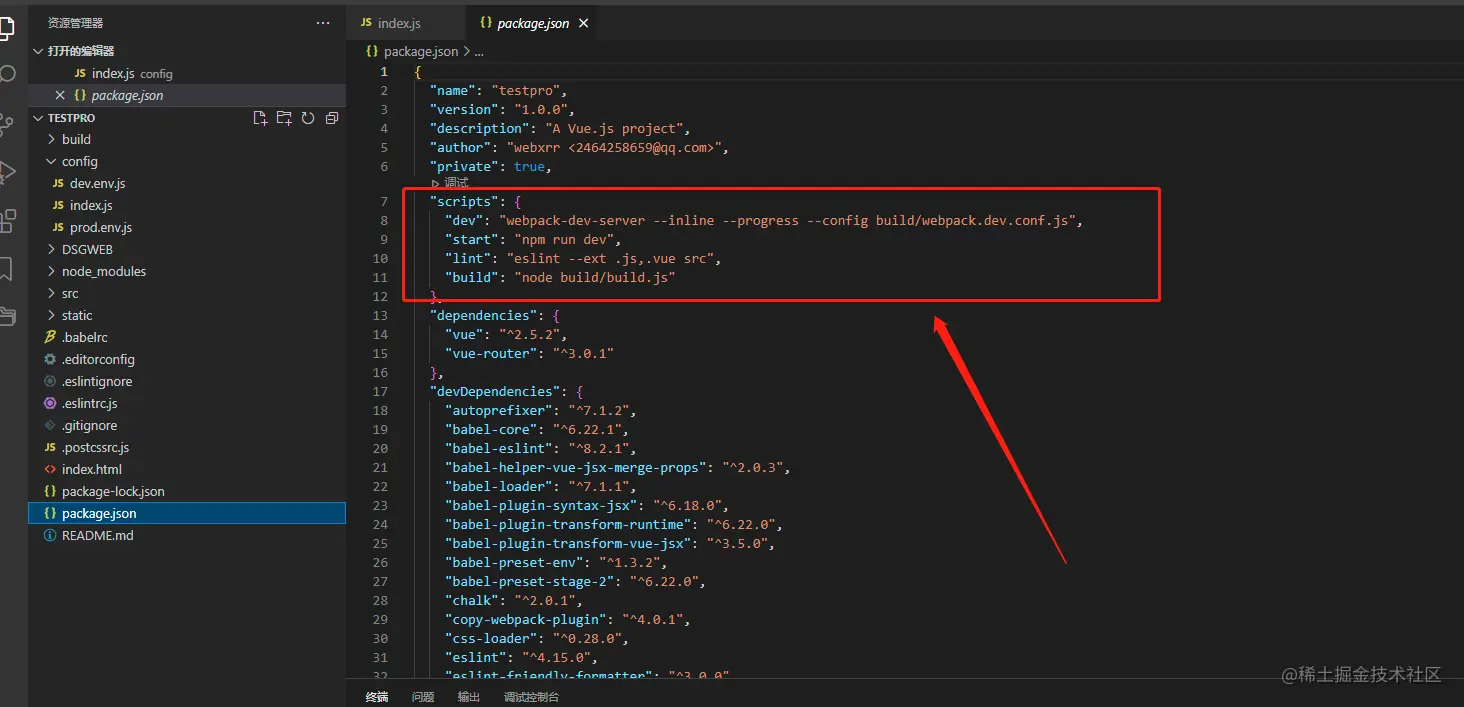
Task: Open index.js inside the config folder
Action: coord(186,206)
